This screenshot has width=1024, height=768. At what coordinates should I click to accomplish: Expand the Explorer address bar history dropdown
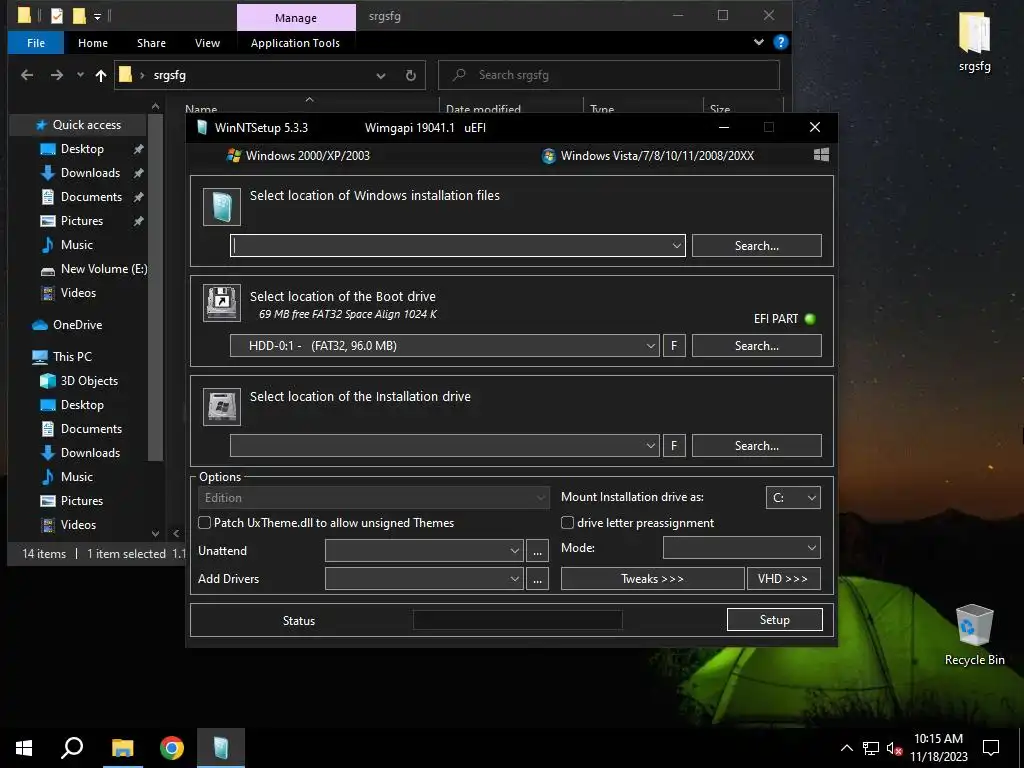(381, 75)
